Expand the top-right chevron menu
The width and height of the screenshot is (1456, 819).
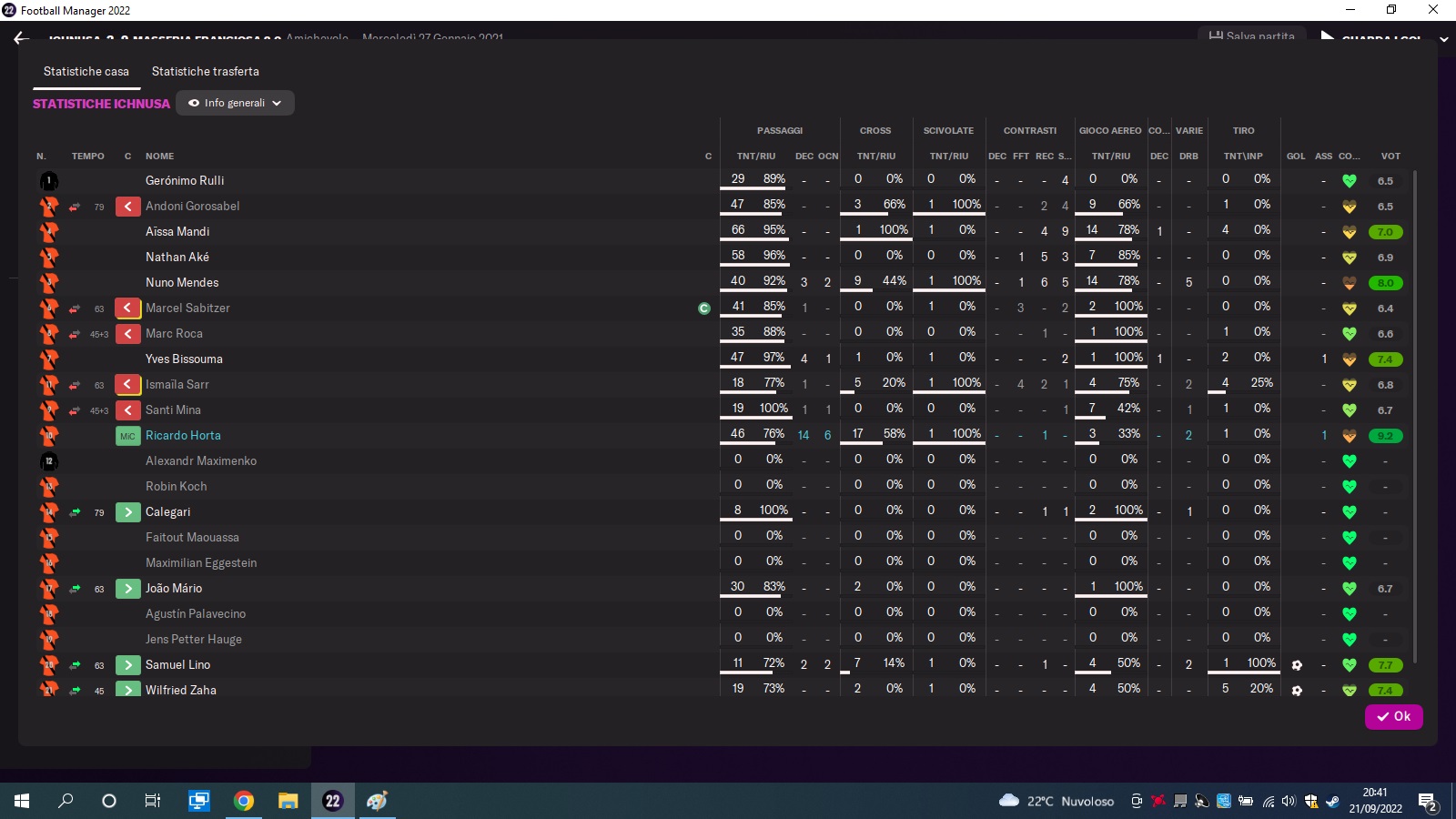click(1443, 39)
